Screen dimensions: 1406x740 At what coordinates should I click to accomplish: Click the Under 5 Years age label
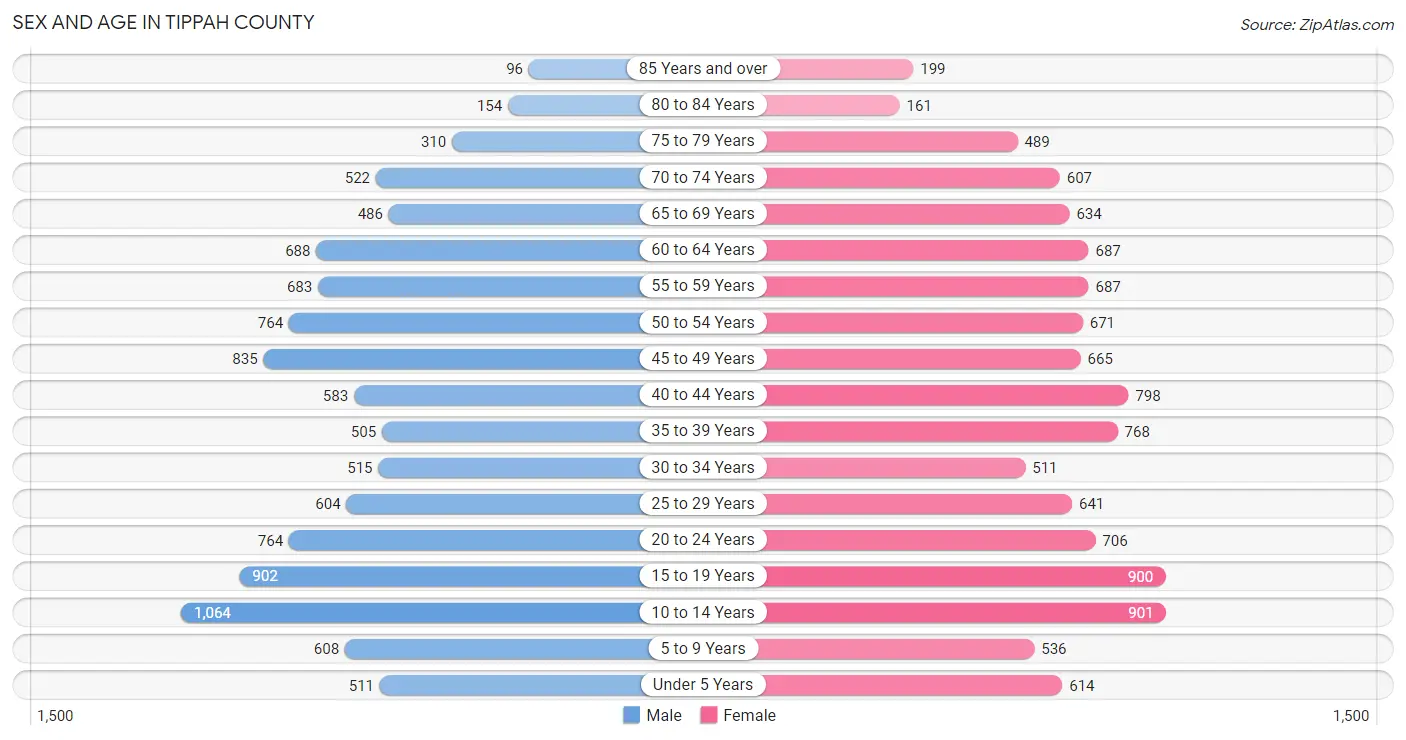tap(703, 685)
